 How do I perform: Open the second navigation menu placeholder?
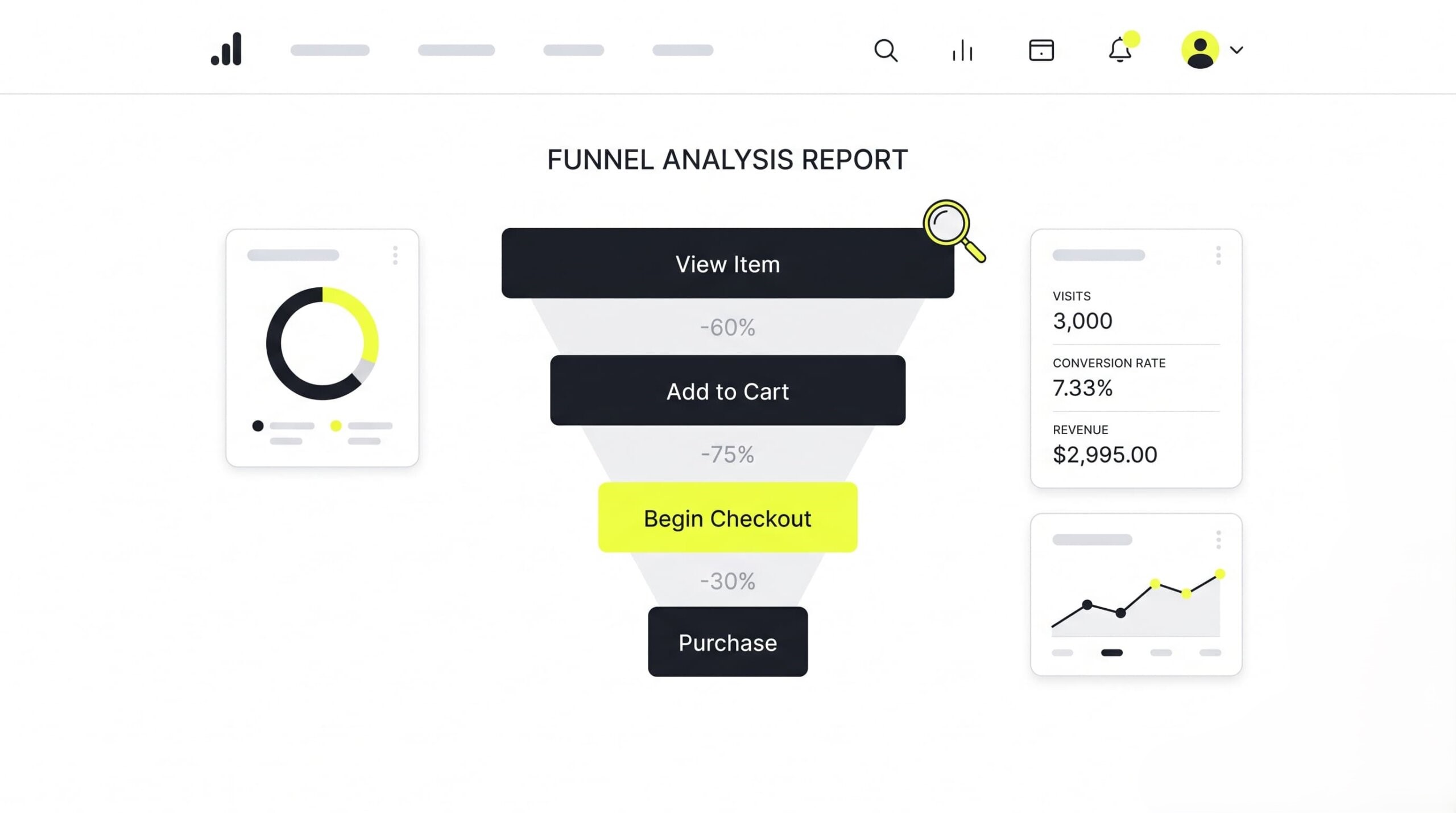[x=456, y=50]
